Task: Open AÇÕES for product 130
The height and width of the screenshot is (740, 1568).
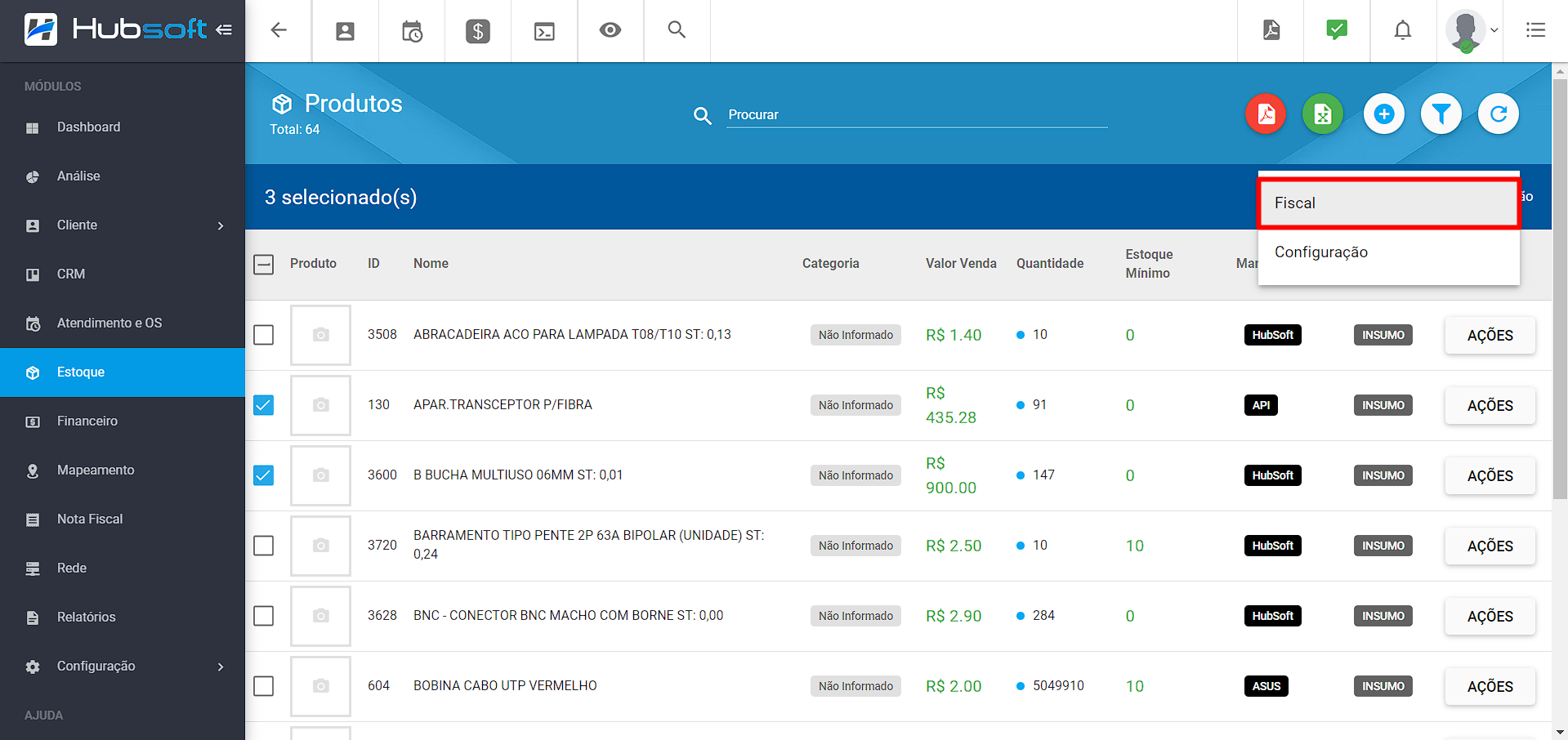Action: tap(1490, 406)
